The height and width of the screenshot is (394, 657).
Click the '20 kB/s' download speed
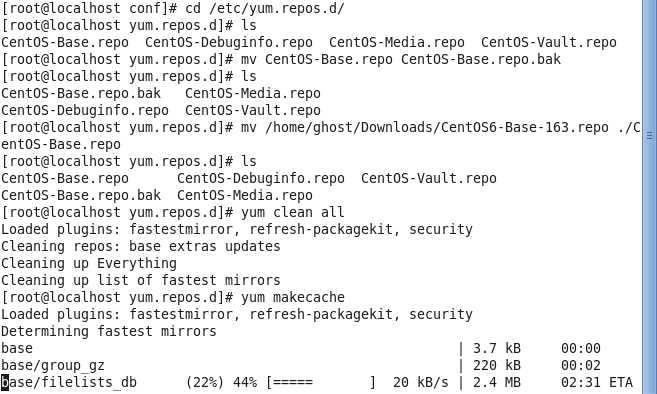(421, 382)
